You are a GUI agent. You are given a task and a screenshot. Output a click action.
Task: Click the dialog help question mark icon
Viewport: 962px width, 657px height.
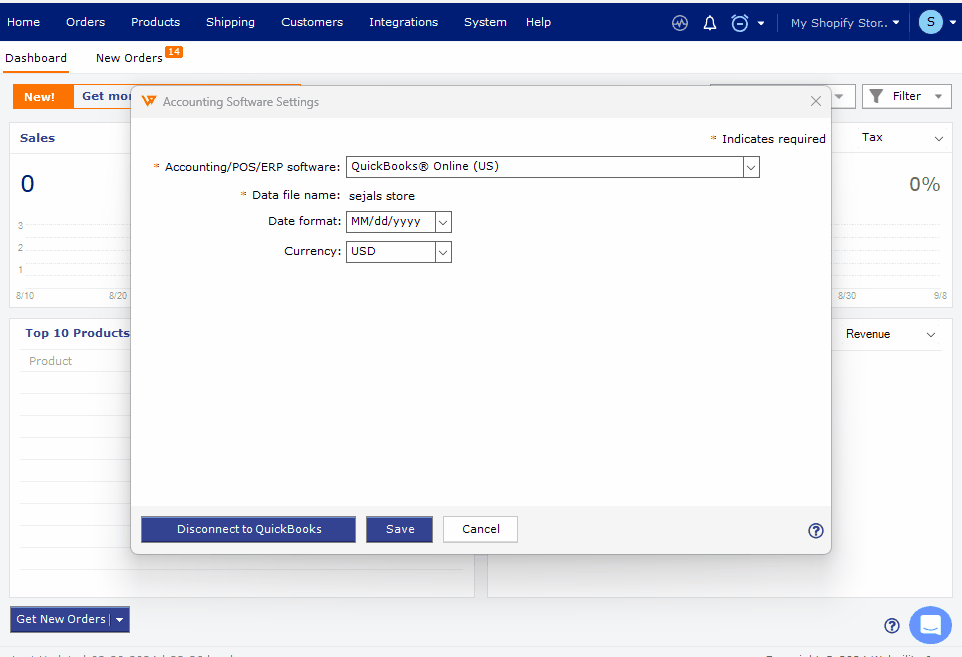click(x=815, y=531)
